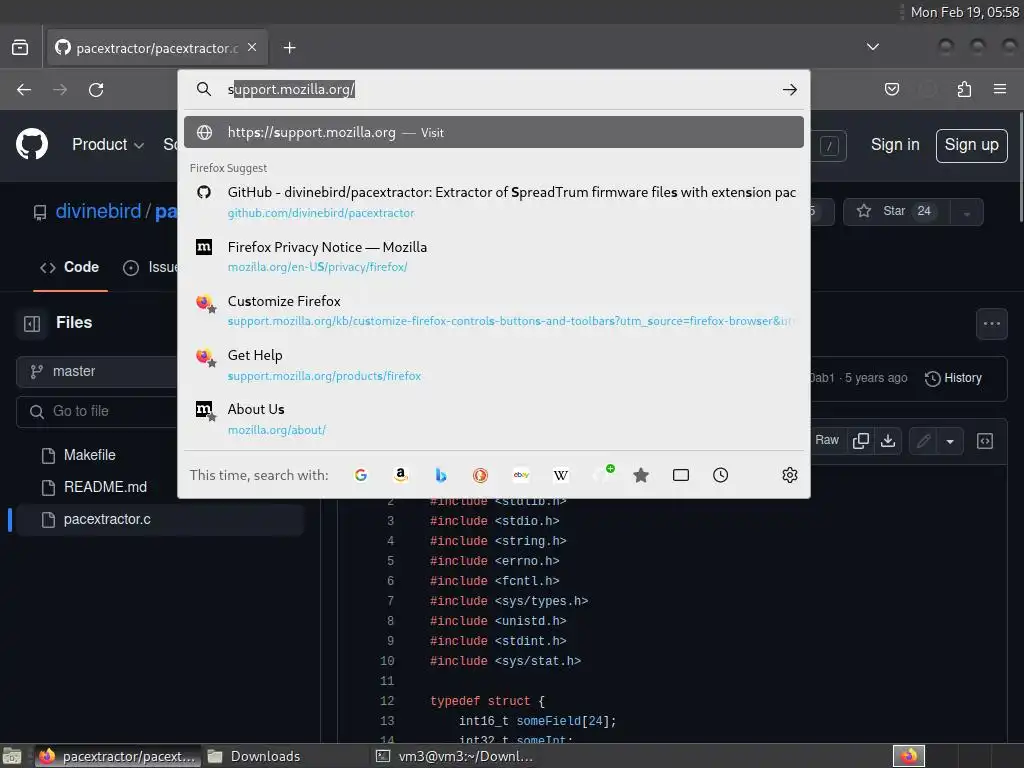Click the Sign up button
This screenshot has height=768, width=1024.
tap(971, 145)
